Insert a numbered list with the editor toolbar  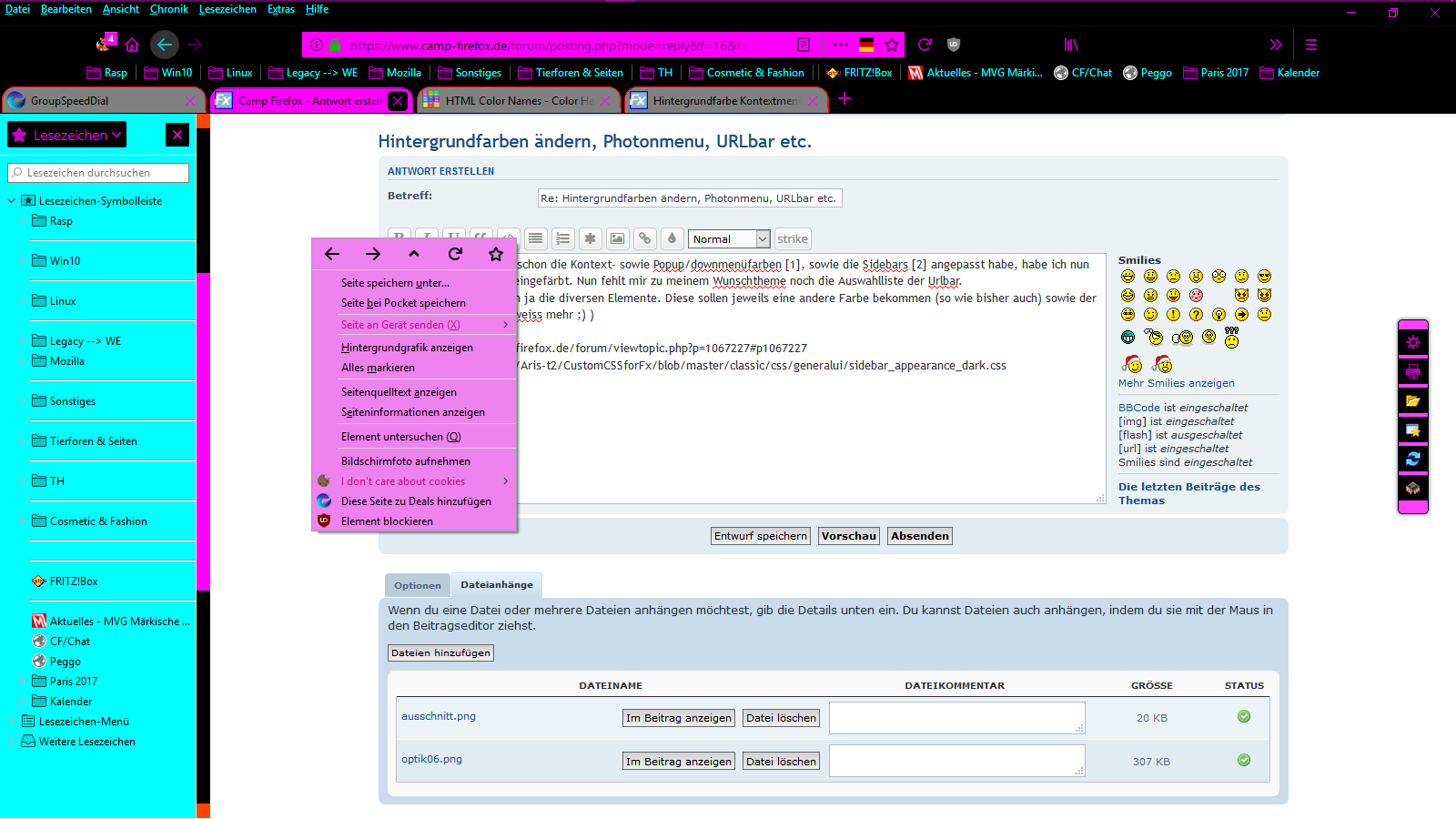tap(563, 238)
